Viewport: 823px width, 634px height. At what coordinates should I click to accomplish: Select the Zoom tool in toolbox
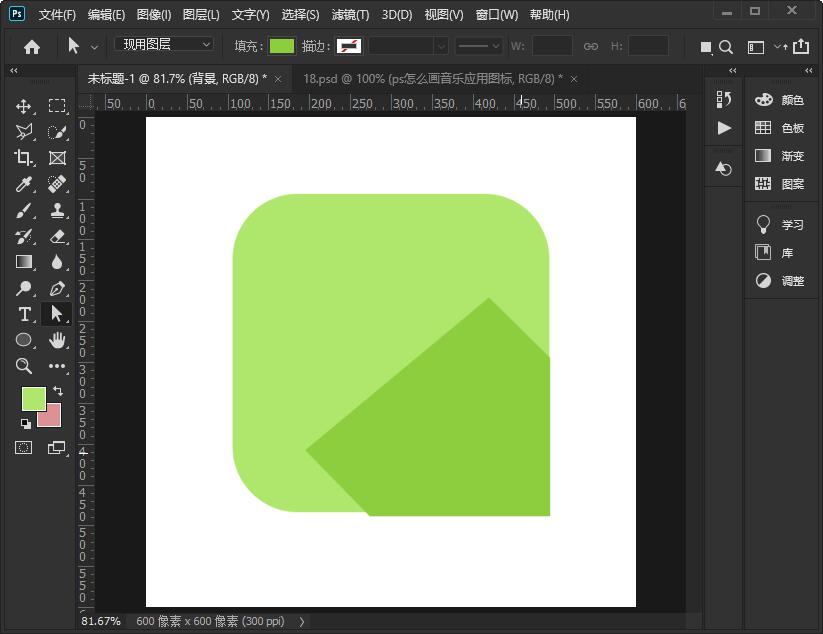click(x=24, y=366)
